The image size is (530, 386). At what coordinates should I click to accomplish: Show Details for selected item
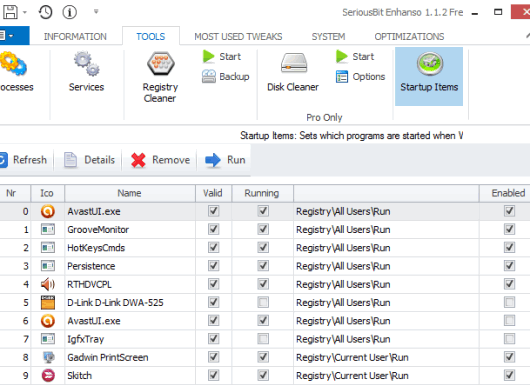coord(90,160)
